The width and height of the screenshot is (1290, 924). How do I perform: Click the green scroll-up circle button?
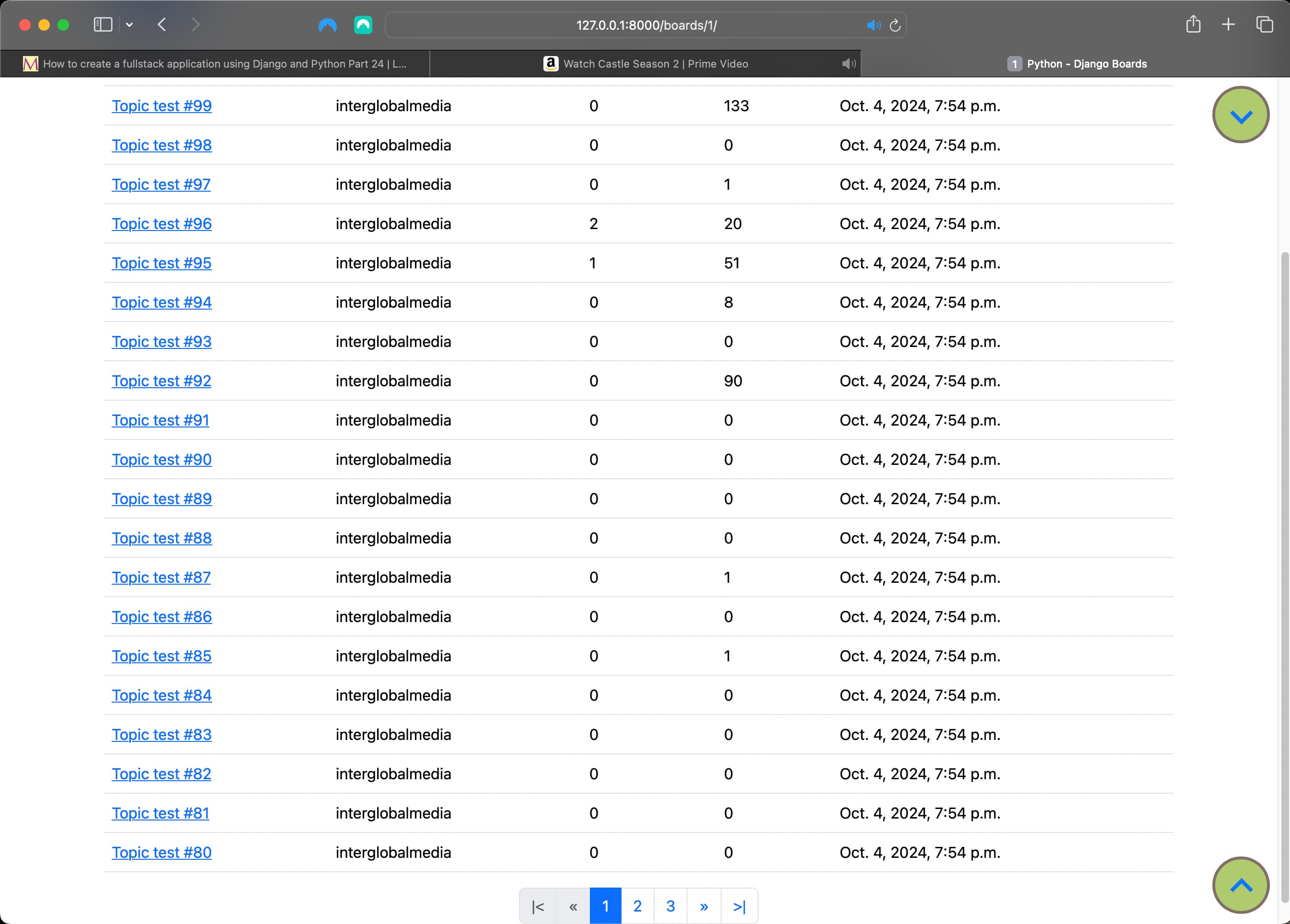(1241, 885)
